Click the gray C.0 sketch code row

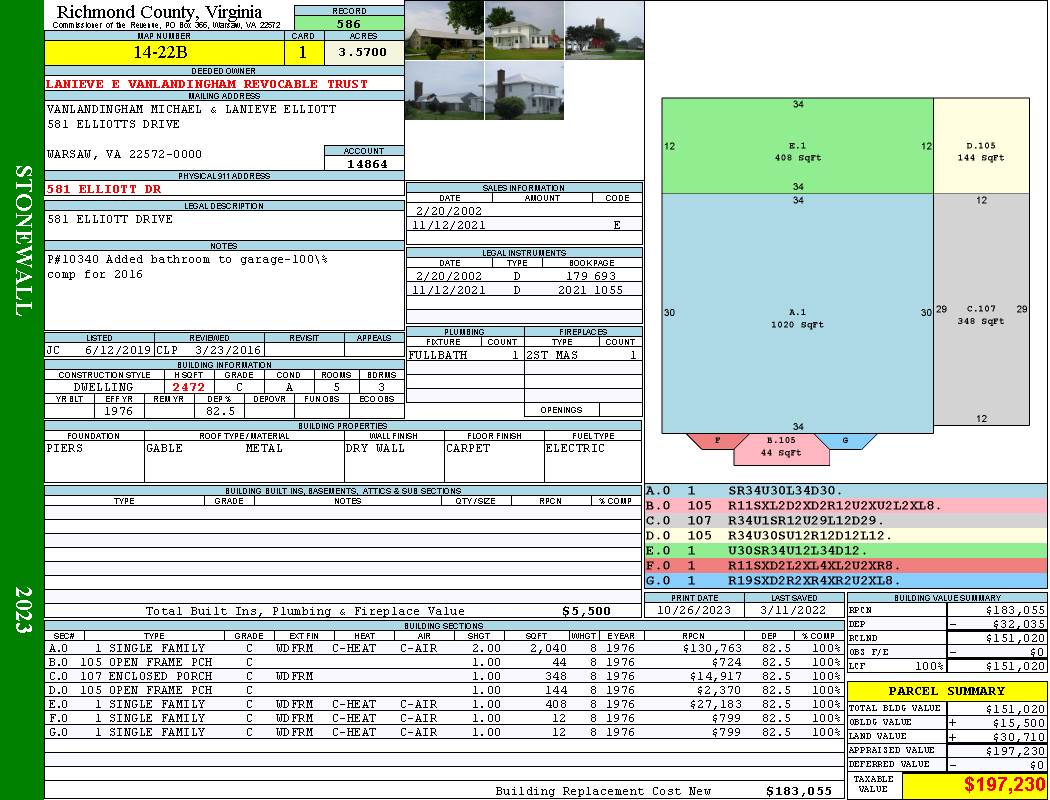tap(846, 520)
